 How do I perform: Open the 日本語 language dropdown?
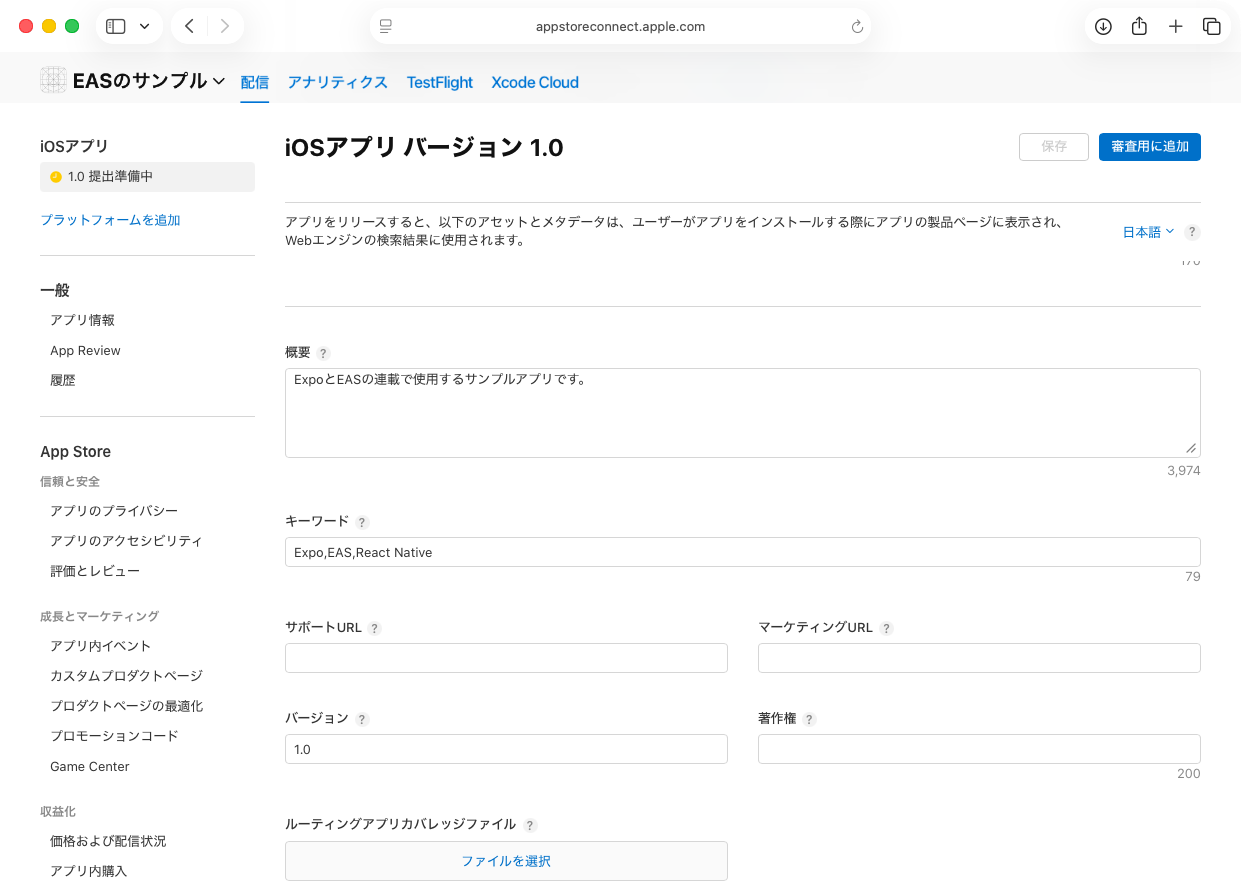coord(1148,232)
